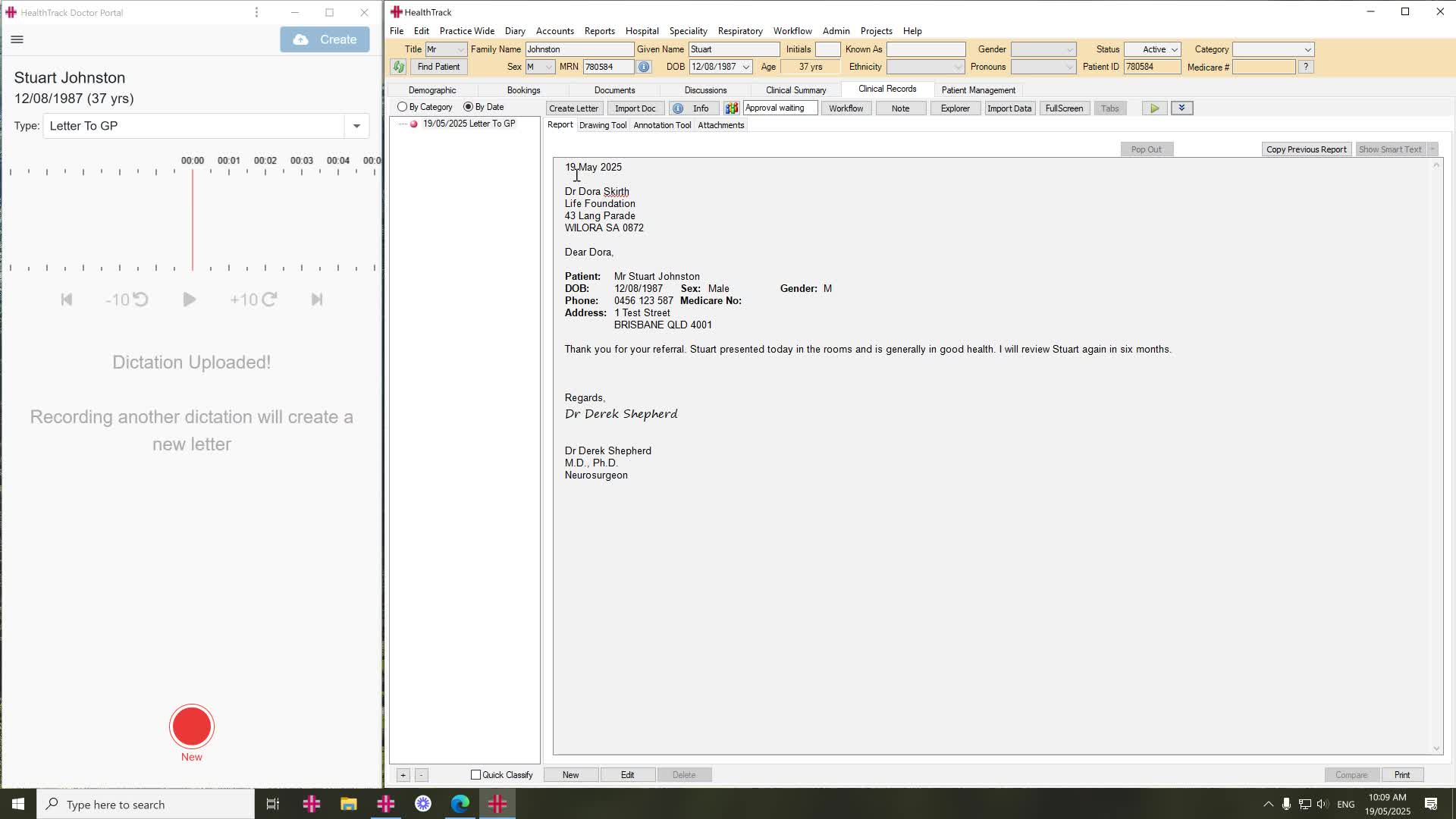Open the DOB date picker dropdown
This screenshot has height=819, width=1456.
[746, 67]
